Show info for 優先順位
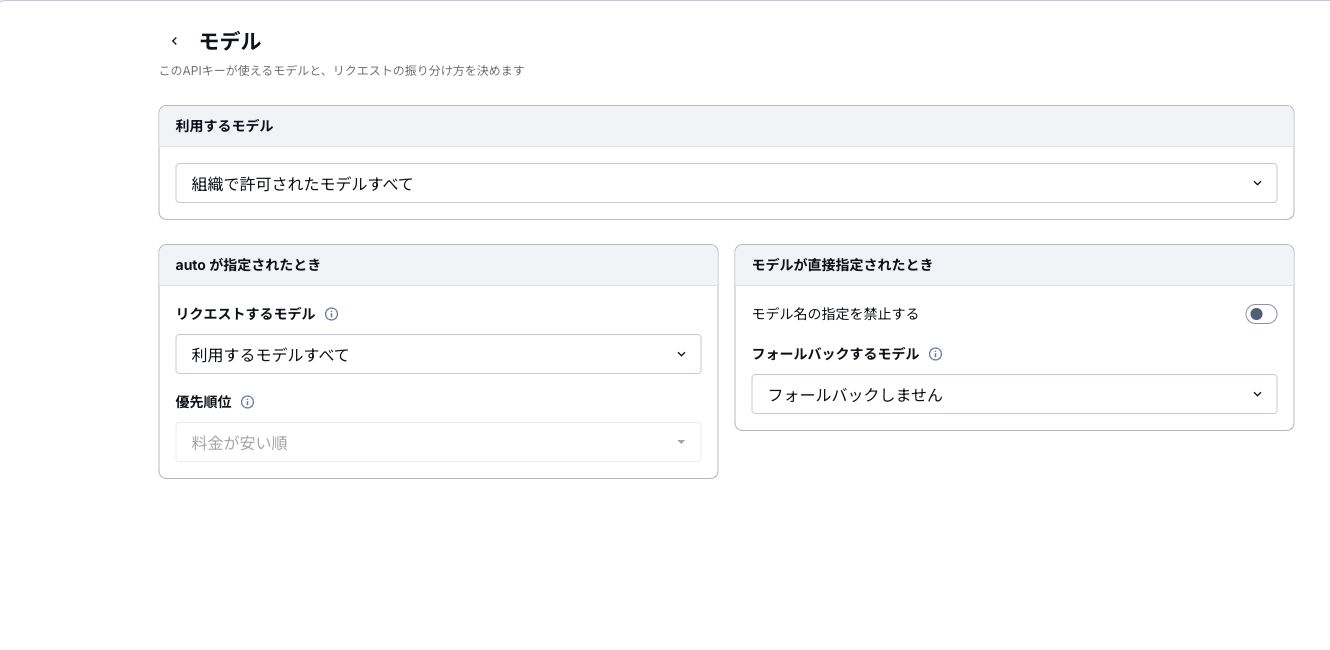 tap(248, 402)
